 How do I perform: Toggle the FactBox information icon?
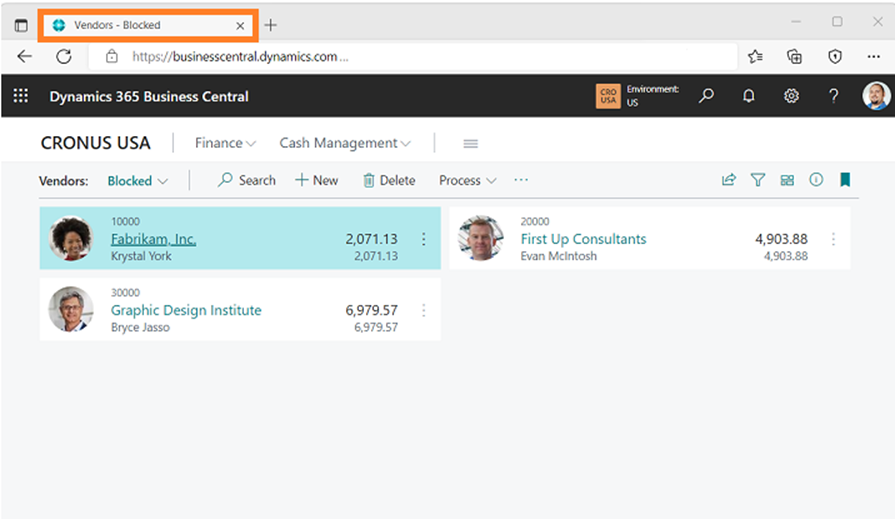click(x=816, y=180)
